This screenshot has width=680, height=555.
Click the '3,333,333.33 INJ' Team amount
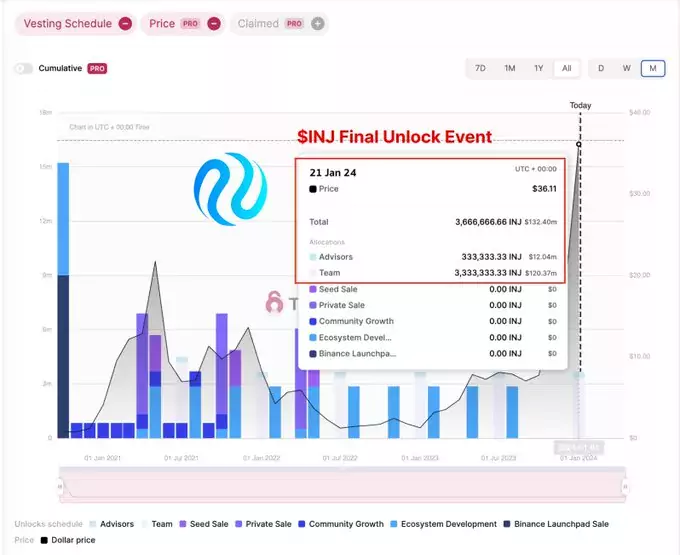pos(488,273)
